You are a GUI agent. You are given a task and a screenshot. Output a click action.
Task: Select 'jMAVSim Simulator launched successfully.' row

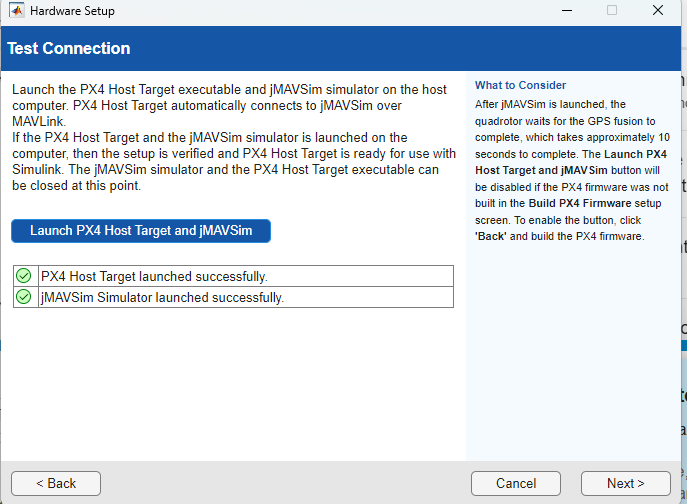coord(234,297)
